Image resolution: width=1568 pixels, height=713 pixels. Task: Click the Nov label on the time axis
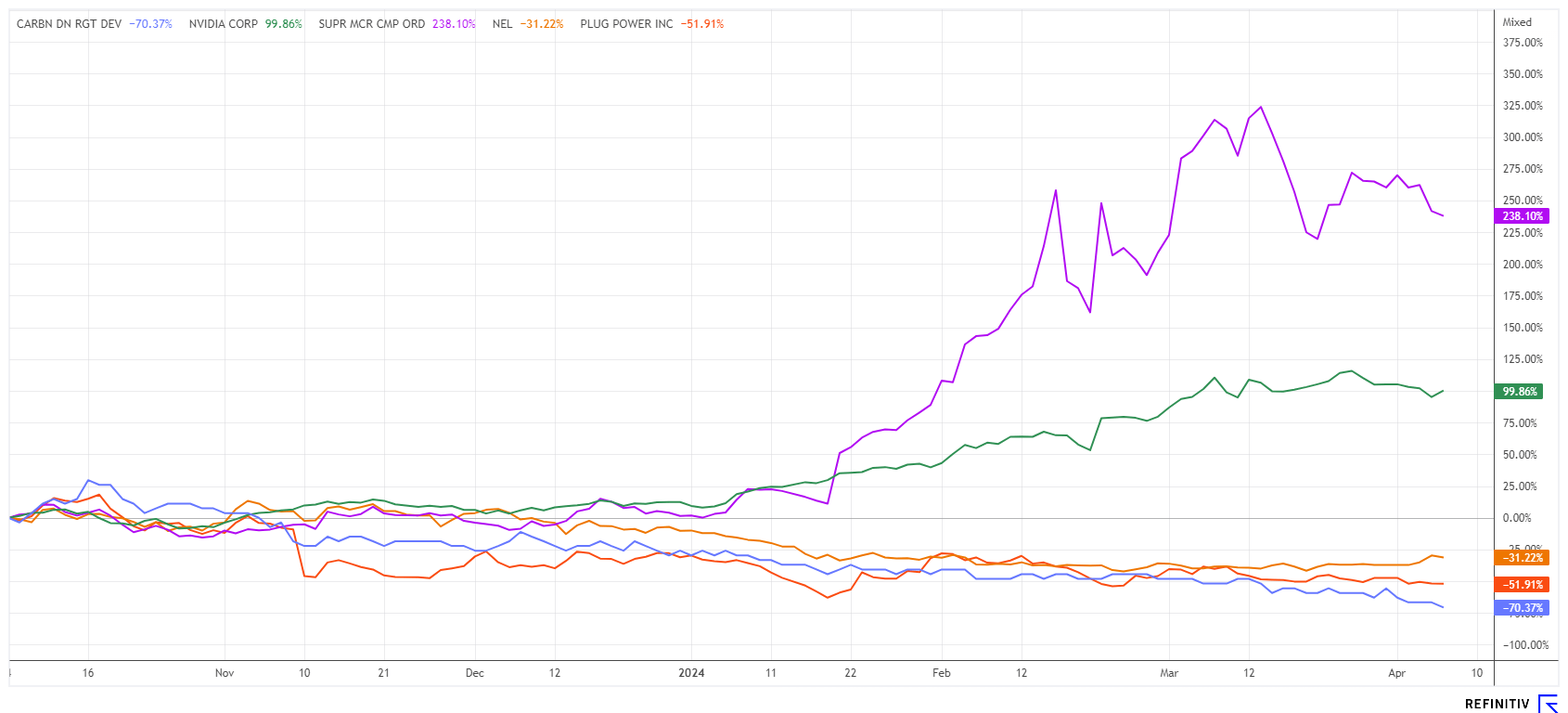pyautogui.click(x=225, y=673)
